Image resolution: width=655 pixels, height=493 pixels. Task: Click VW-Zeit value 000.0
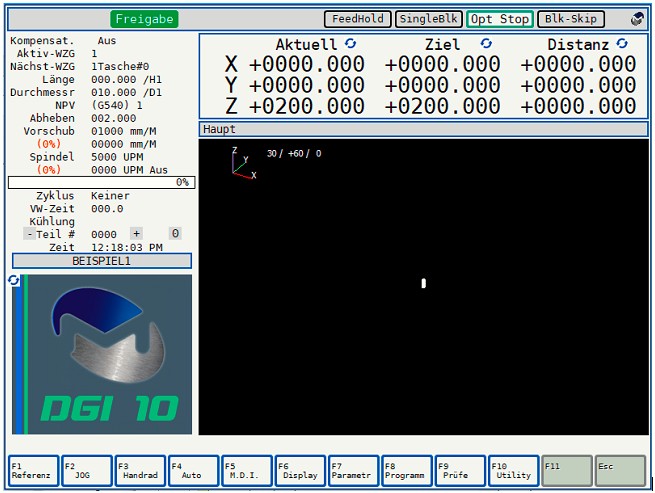pos(107,209)
